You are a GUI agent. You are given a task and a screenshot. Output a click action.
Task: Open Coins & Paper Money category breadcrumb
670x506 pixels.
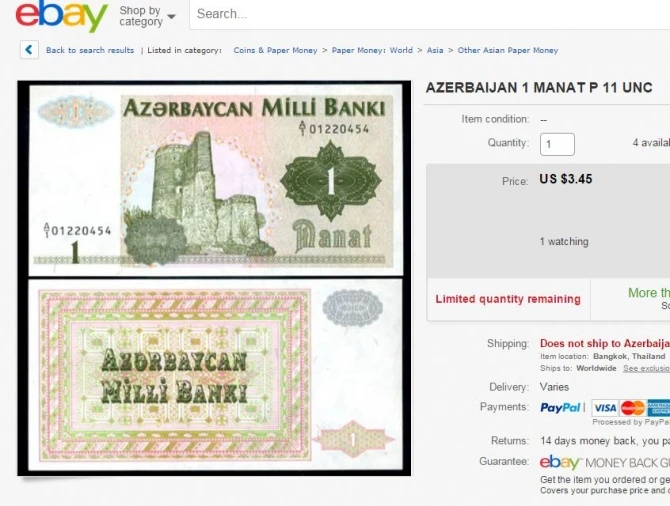tap(275, 50)
